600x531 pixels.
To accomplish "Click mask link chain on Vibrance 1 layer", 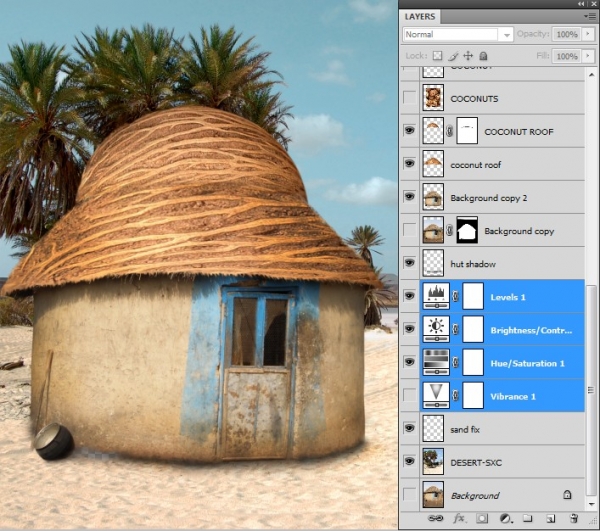I will tap(455, 395).
